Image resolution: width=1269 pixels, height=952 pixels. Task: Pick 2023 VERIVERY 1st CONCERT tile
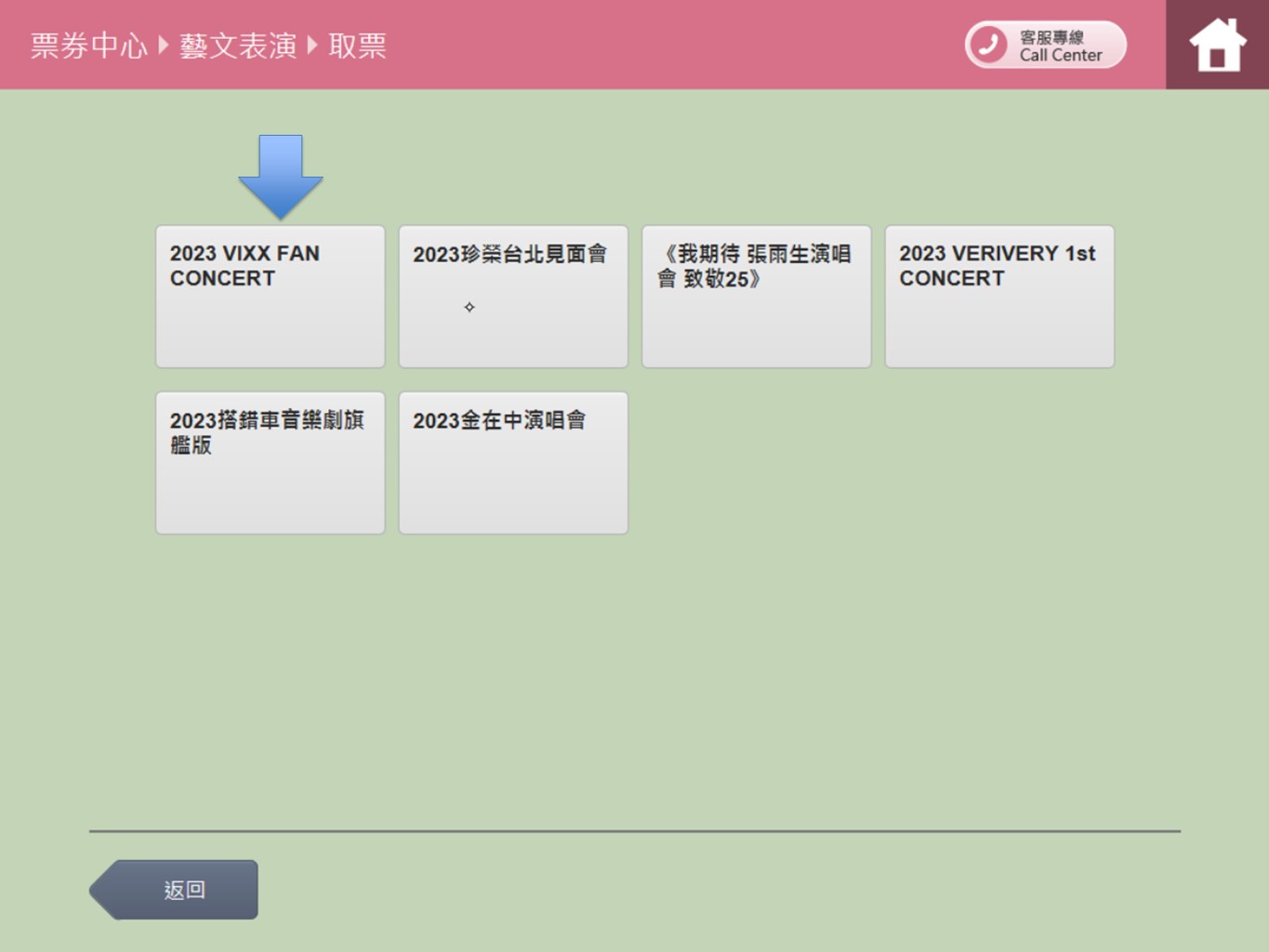(x=999, y=297)
